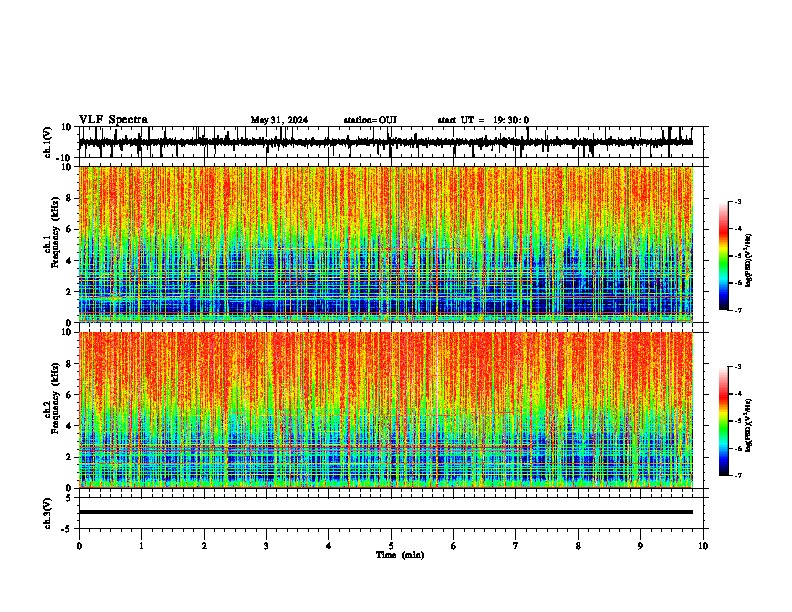
Task: Click time axis tick label "2"
Action: [204, 546]
